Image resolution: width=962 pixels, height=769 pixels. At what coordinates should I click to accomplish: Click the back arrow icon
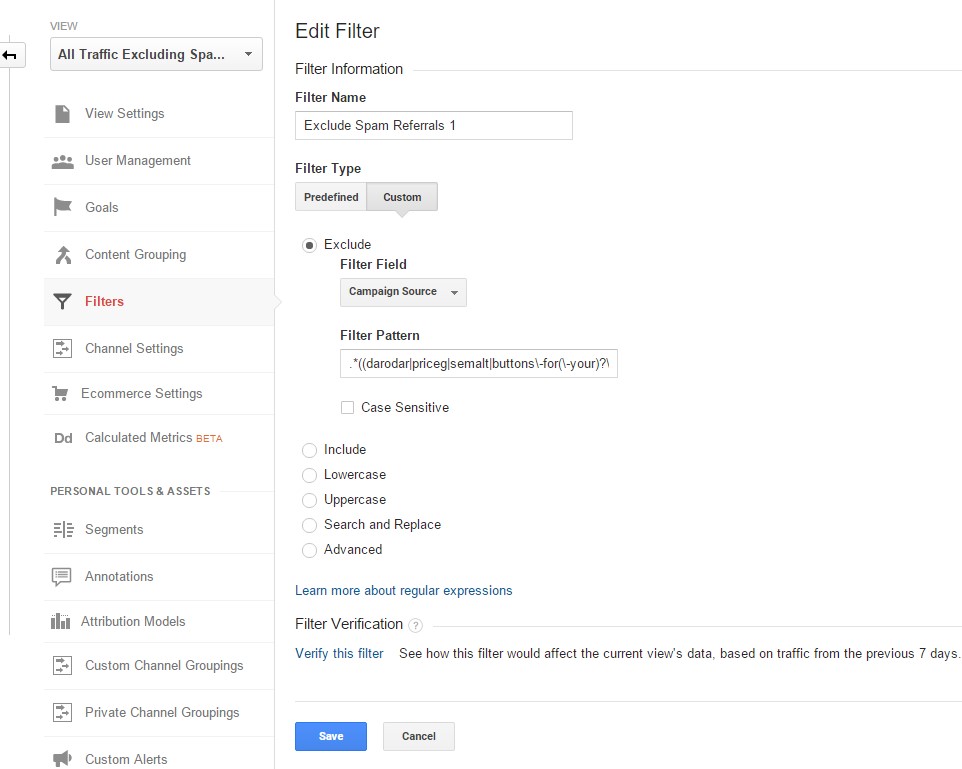point(9,55)
